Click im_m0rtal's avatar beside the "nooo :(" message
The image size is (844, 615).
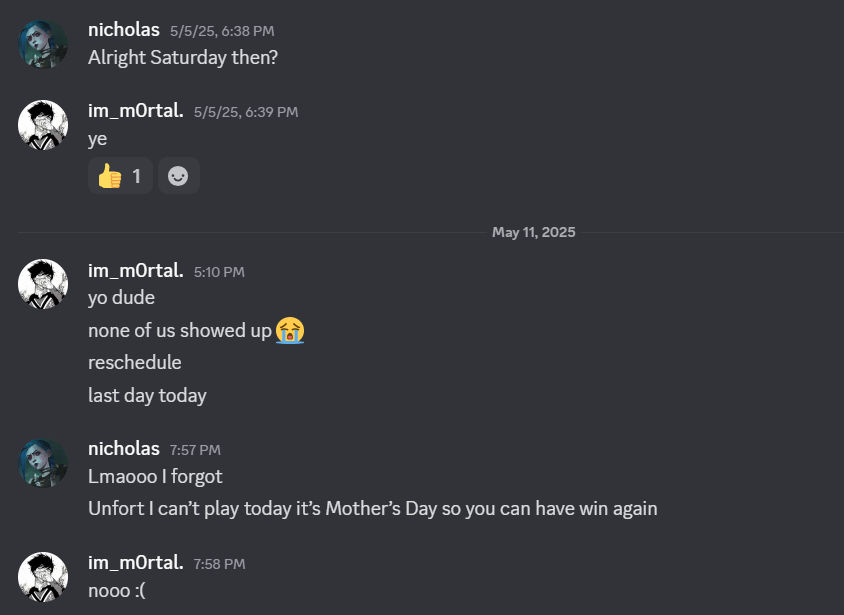43,577
